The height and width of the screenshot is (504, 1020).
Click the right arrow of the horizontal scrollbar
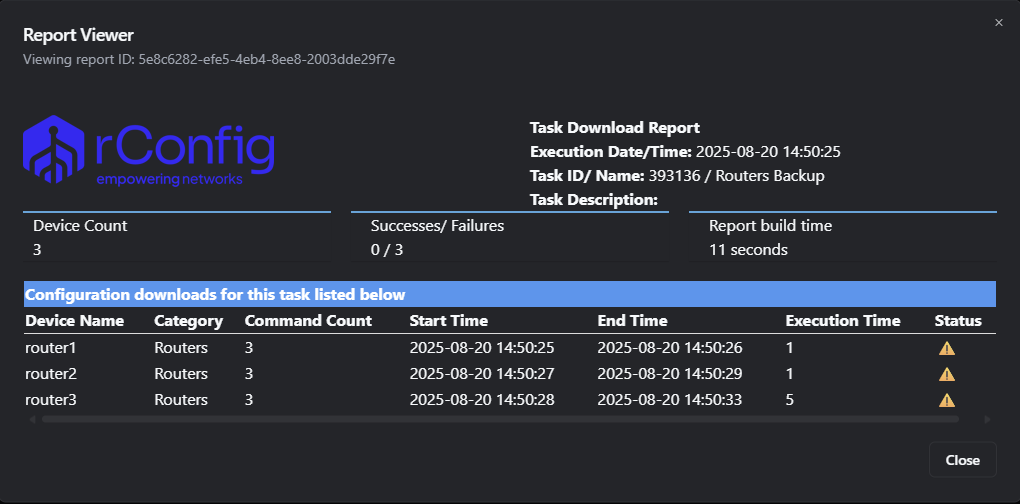(988, 420)
